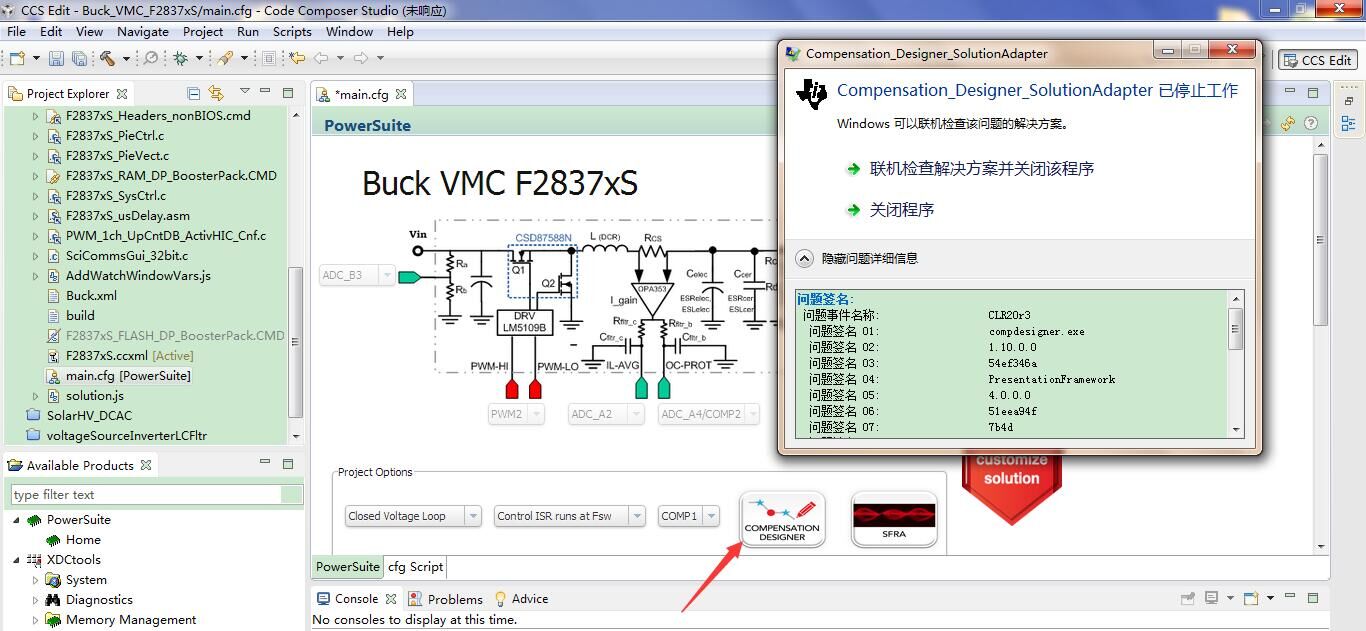The width and height of the screenshot is (1366, 631).
Task: Switch to the Advice tab
Action: [521, 599]
